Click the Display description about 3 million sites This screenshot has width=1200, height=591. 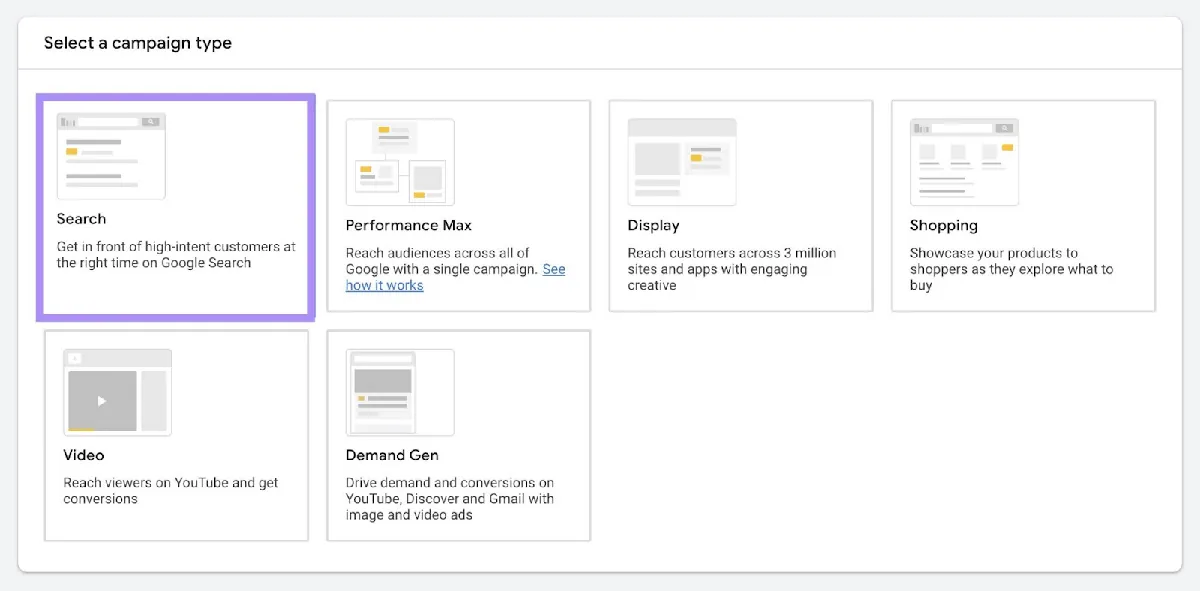732,269
